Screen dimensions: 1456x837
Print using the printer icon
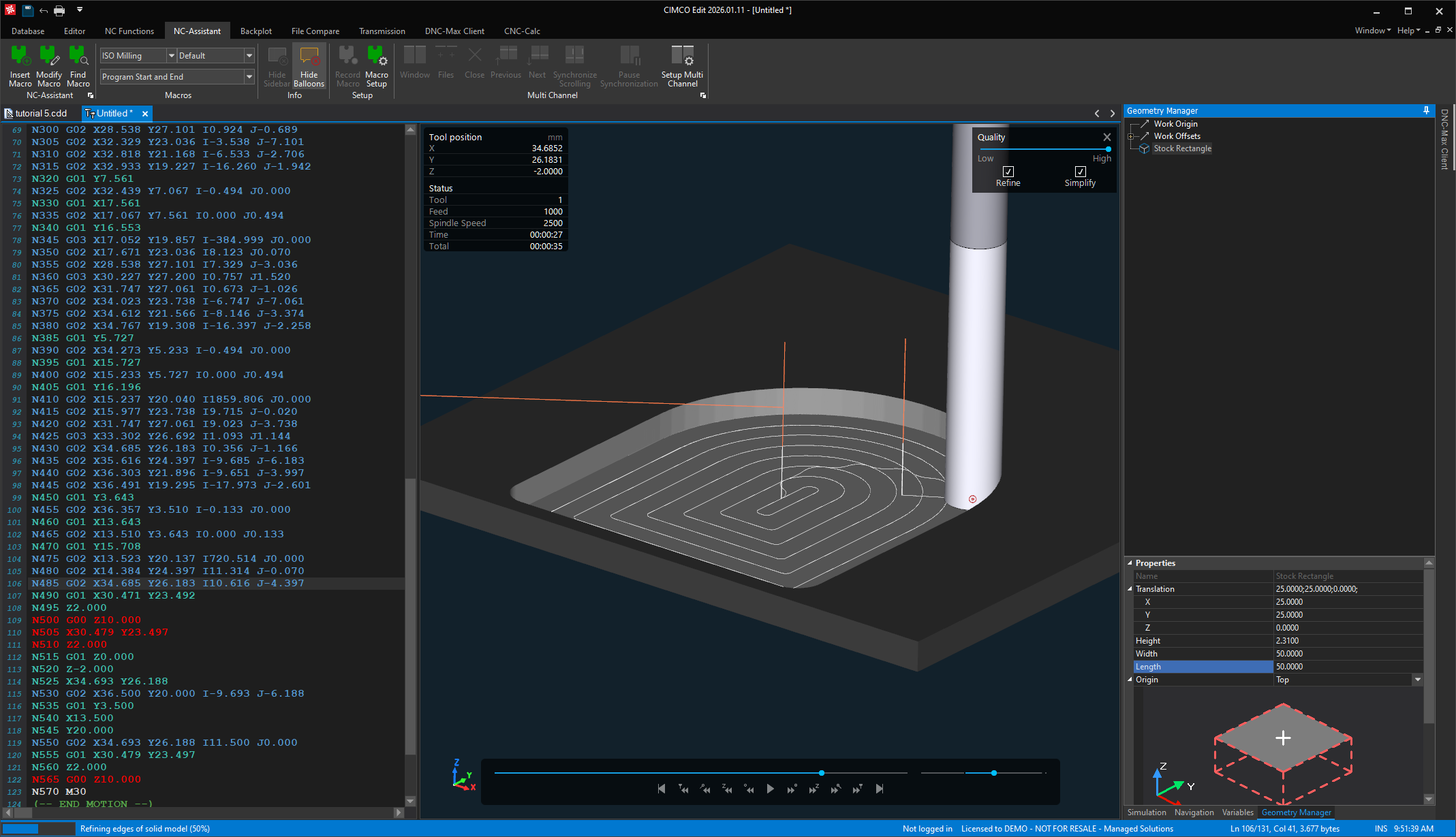pos(59,10)
